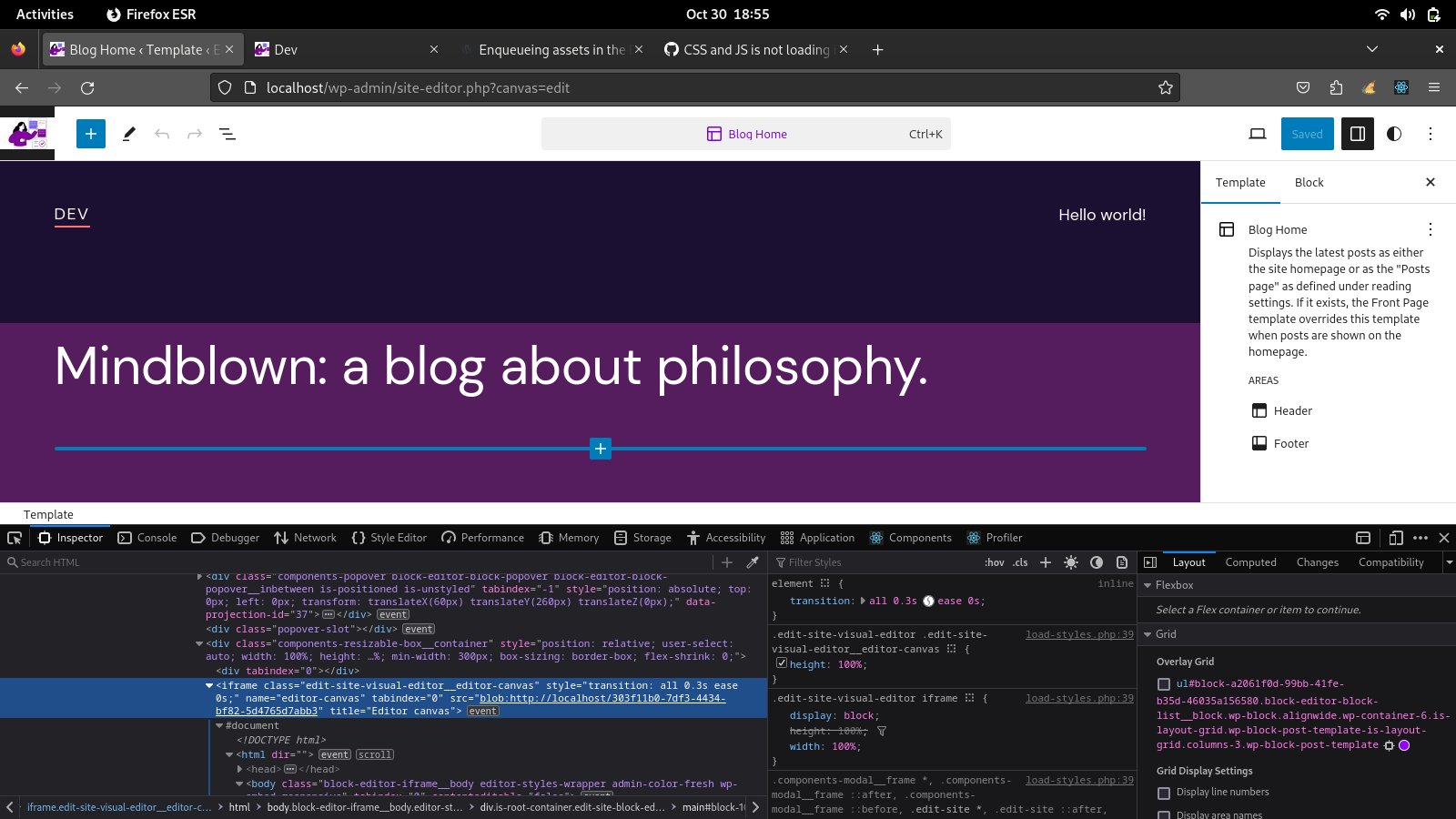The height and width of the screenshot is (819, 1456).
Task: Click the purple grid highlight color swatch
Action: 1406,744
